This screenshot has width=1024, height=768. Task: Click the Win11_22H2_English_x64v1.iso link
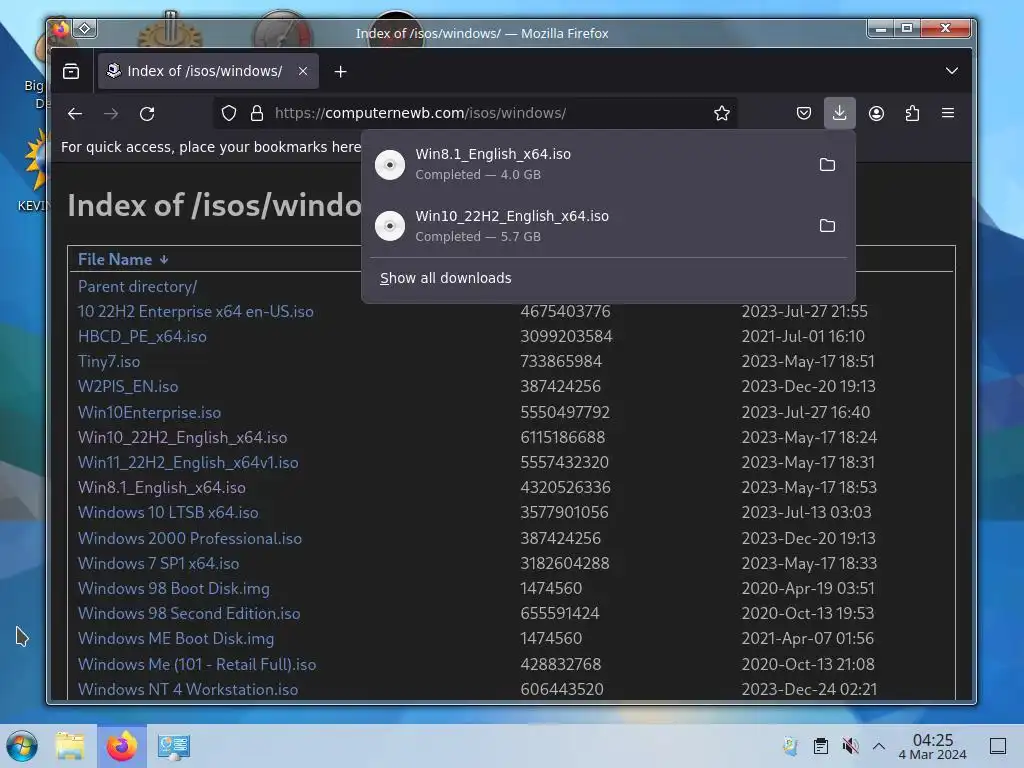pos(188,462)
